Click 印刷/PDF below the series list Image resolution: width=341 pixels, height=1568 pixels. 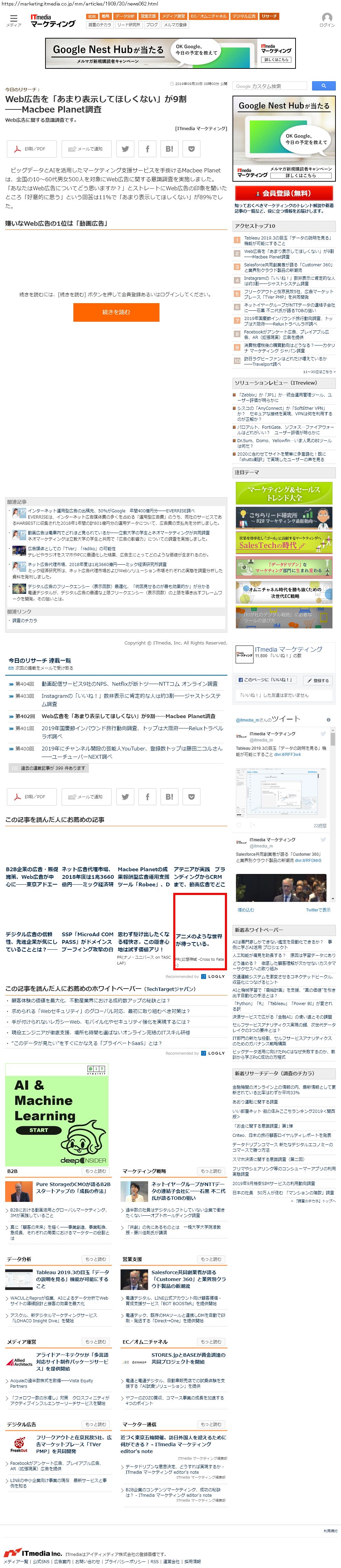[x=32, y=796]
